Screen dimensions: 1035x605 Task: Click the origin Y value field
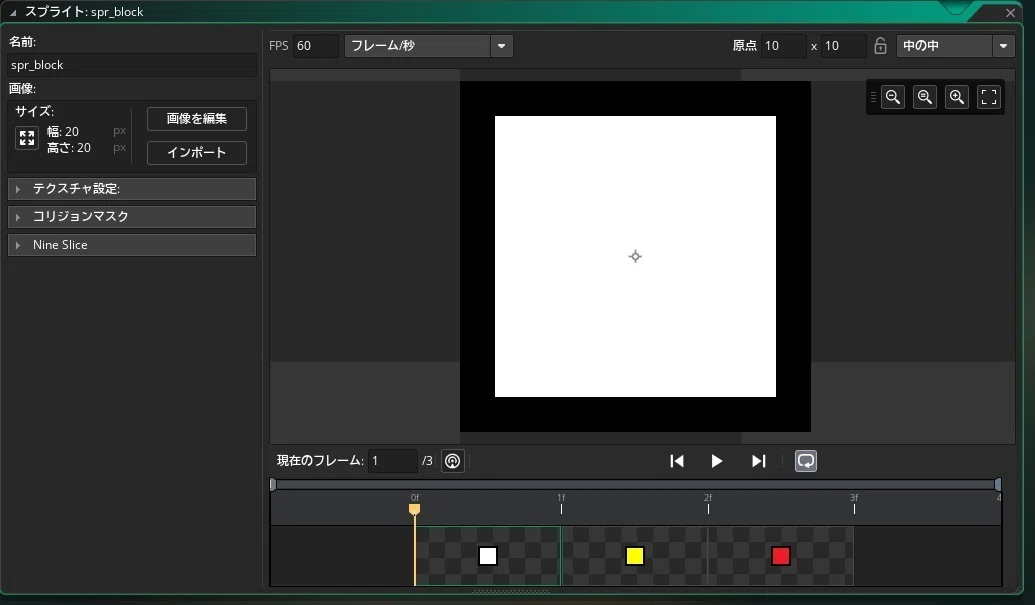point(843,46)
